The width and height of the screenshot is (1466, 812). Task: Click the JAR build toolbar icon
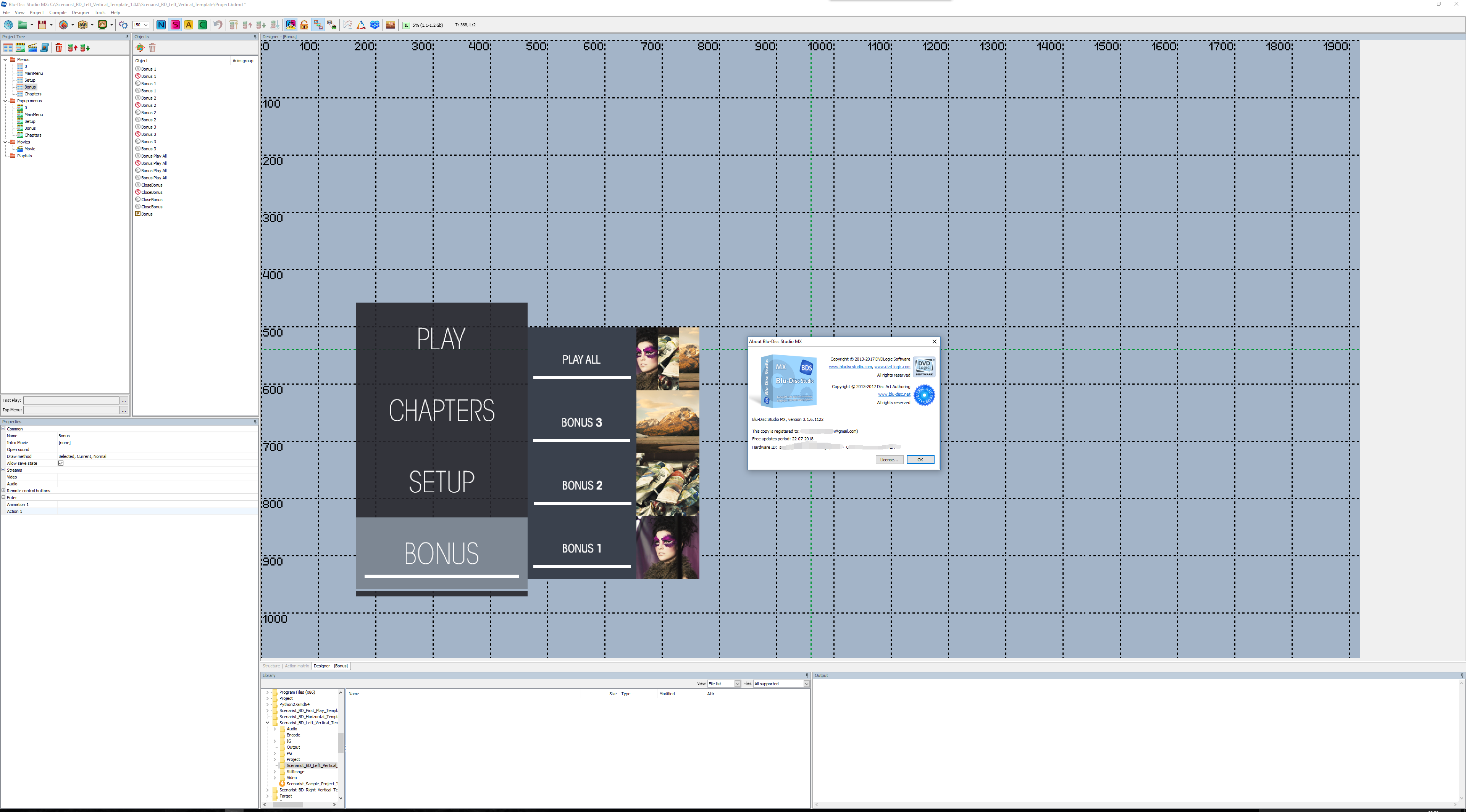[x=83, y=25]
